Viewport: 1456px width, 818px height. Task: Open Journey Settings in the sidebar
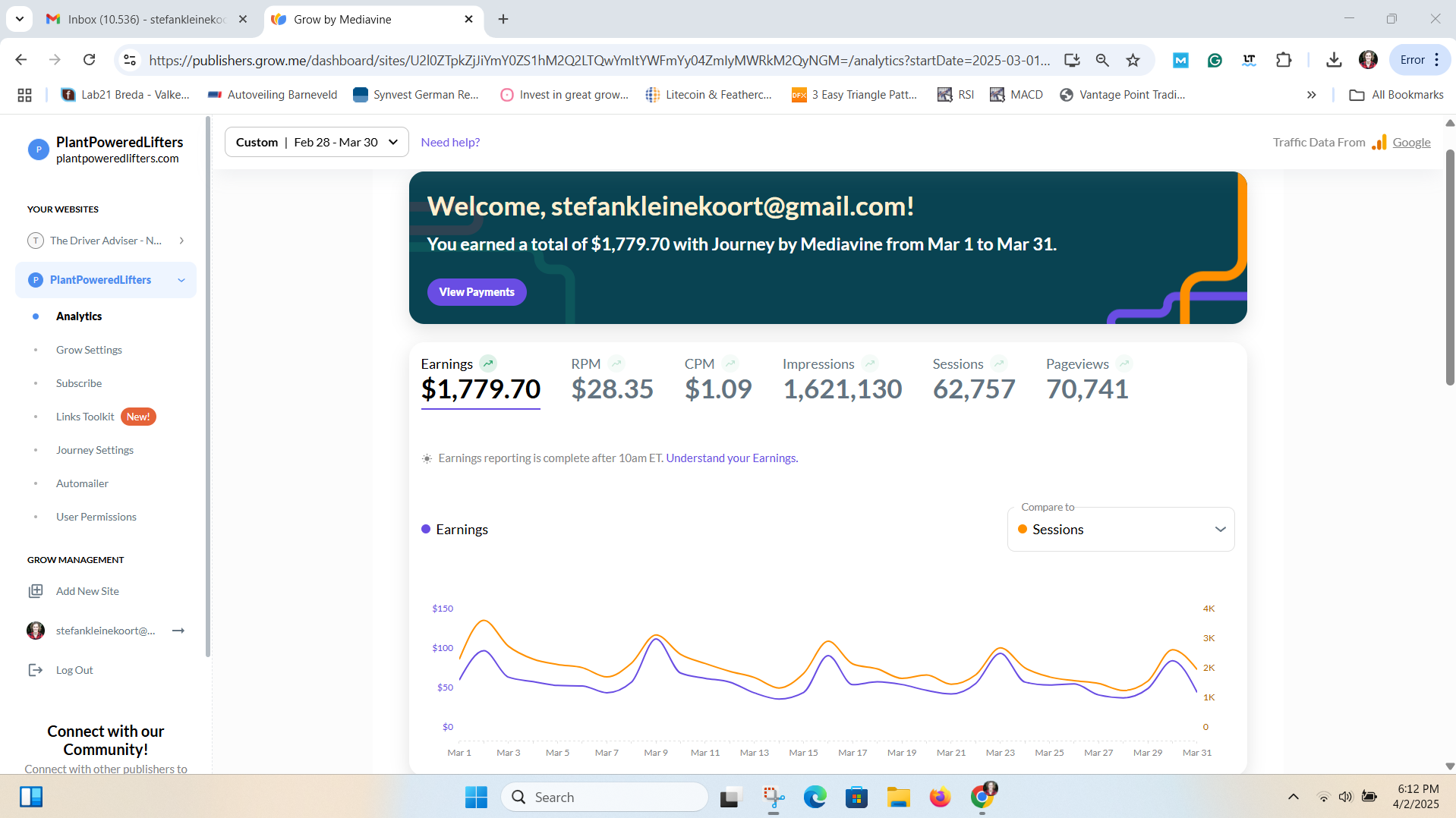pos(95,450)
